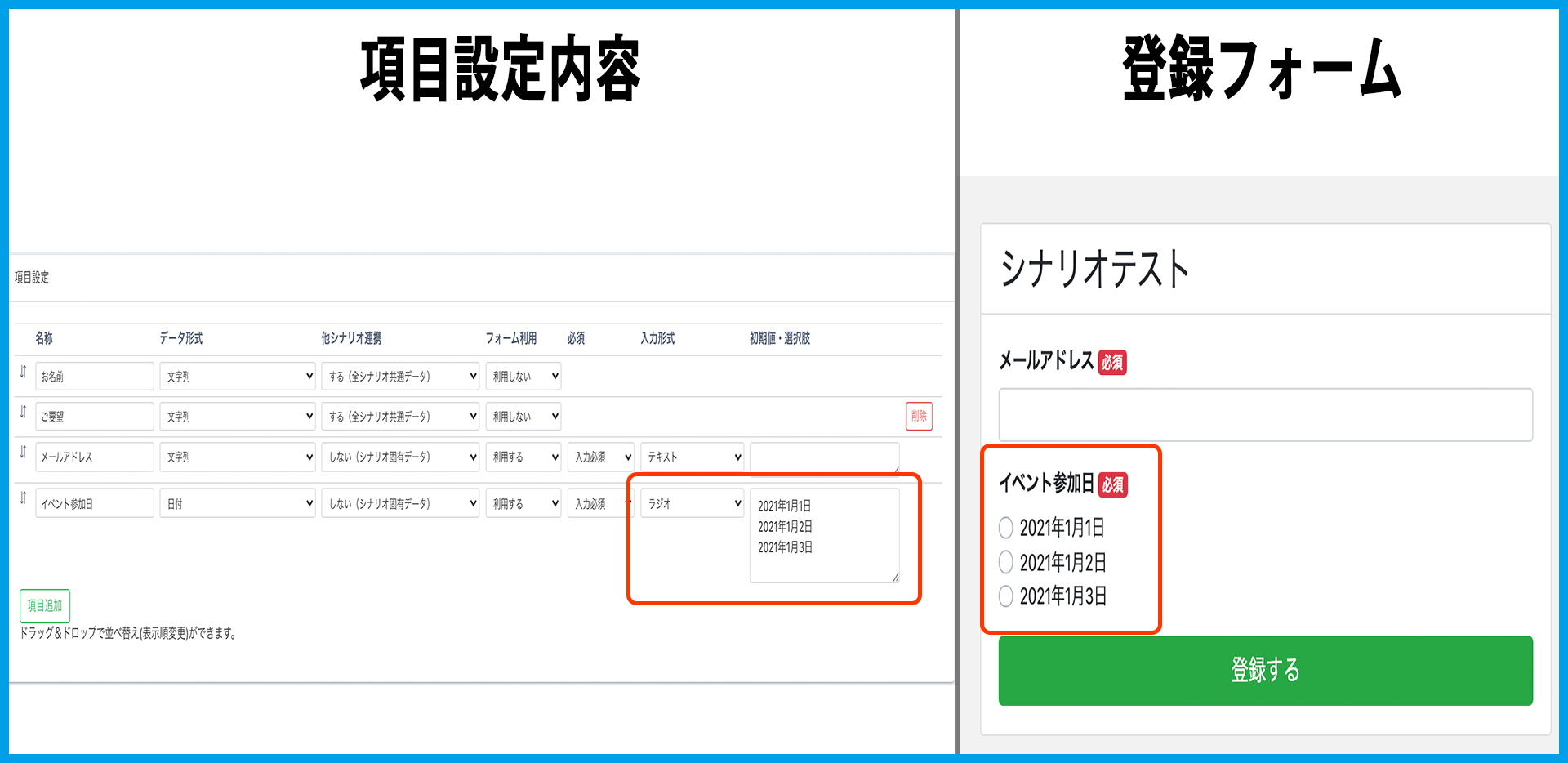
Task: Expand the テキスト input type dropdown
Action: (692, 457)
